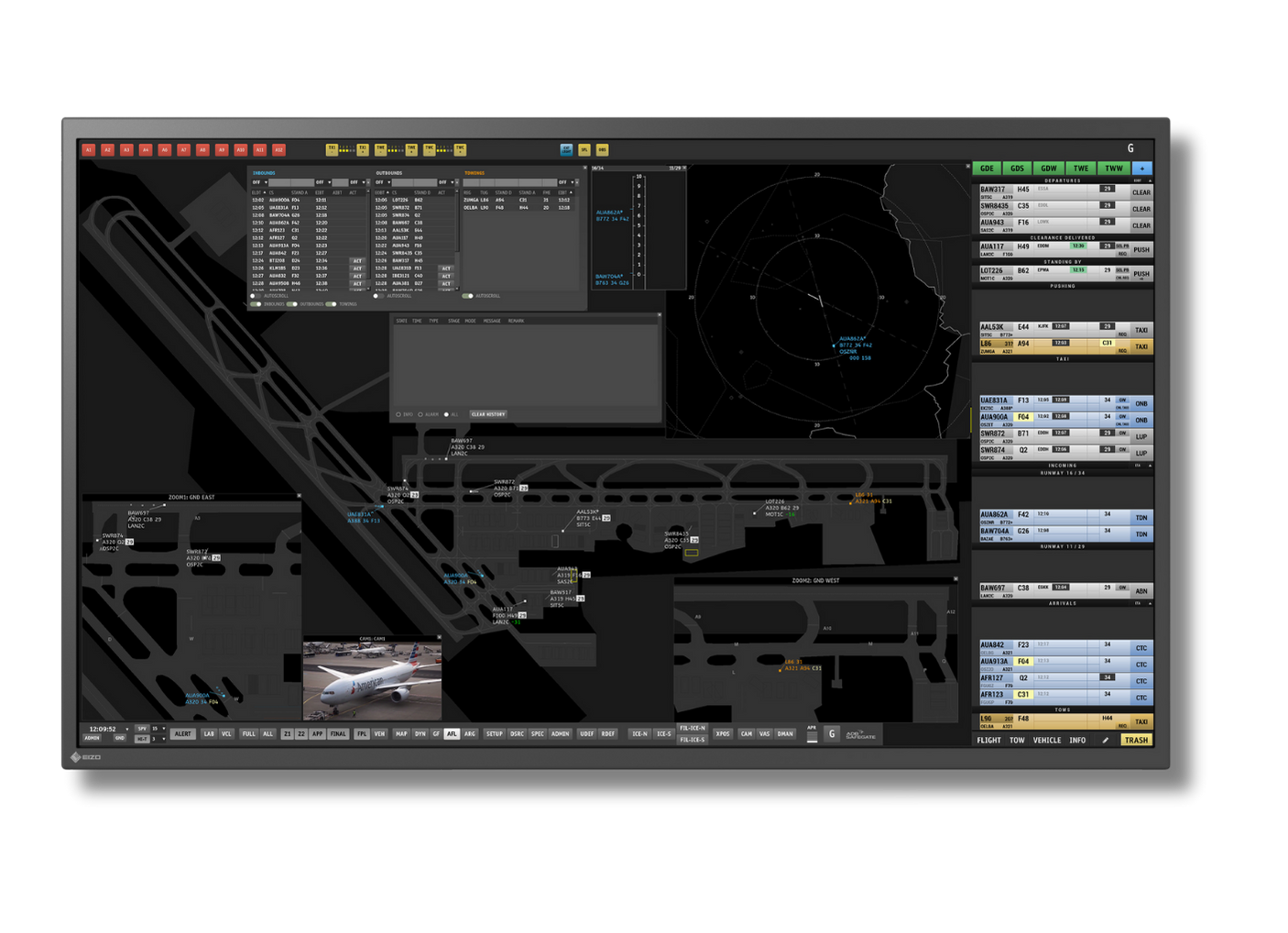Click the pencil edit icon beside TRASH
This screenshot has width=1288, height=933.
pos(1105,740)
